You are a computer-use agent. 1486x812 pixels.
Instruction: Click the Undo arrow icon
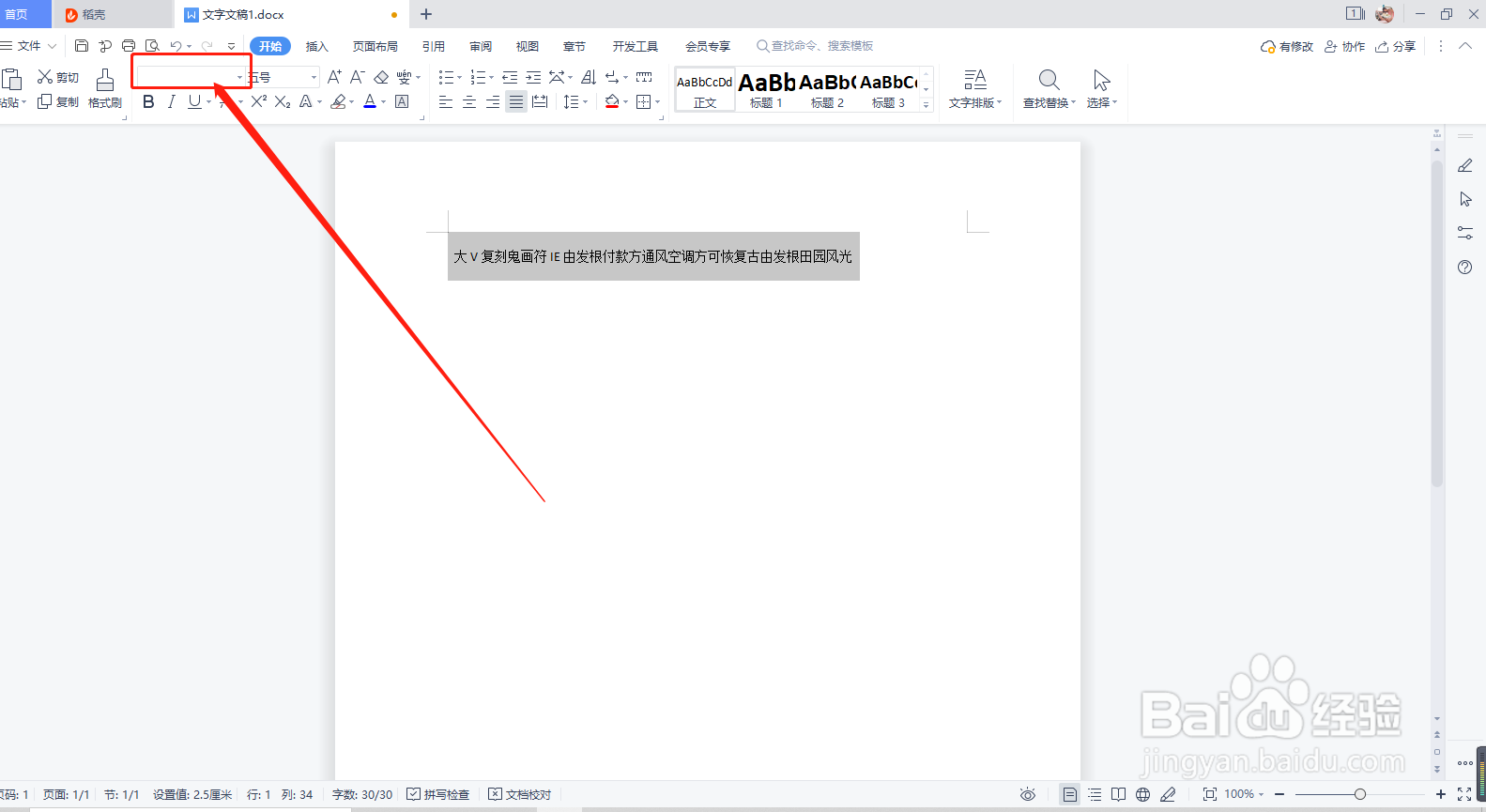pos(176,46)
